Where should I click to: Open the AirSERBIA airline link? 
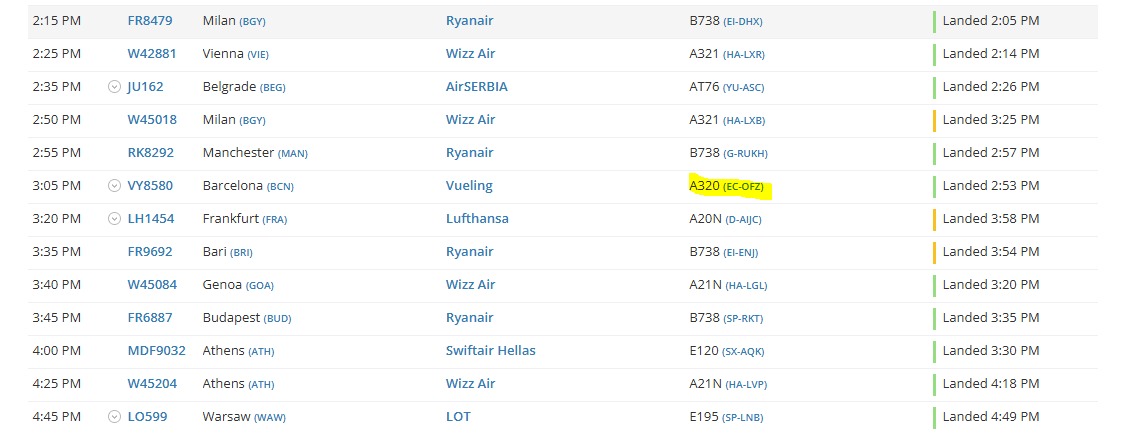[x=476, y=87]
